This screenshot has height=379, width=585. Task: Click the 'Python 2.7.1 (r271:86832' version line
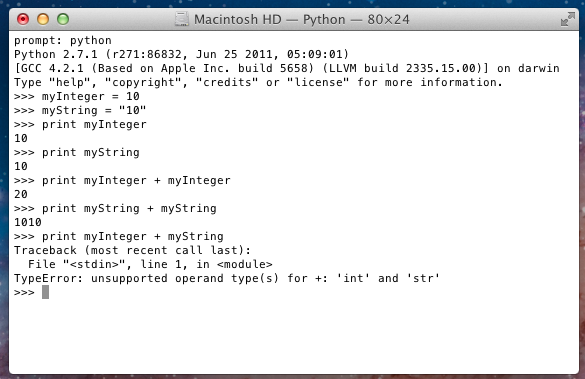click(x=181, y=54)
